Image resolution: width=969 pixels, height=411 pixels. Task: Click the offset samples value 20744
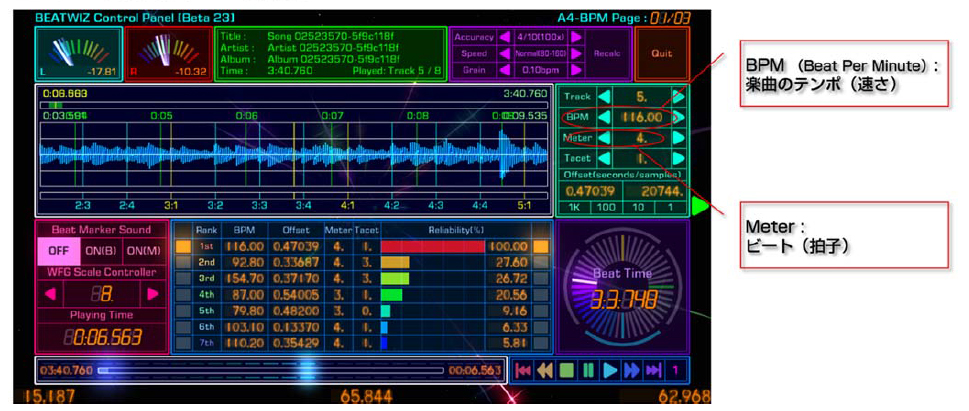(655, 192)
